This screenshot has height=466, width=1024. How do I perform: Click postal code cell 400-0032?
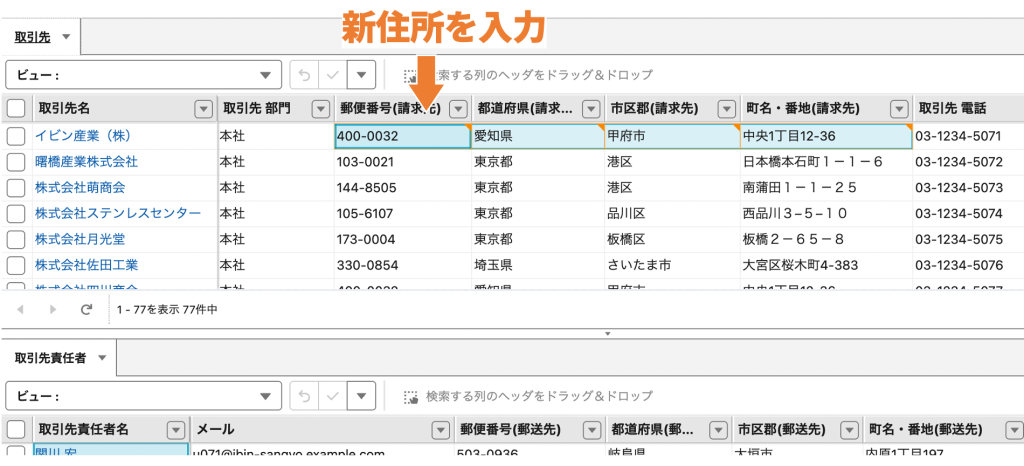401,136
